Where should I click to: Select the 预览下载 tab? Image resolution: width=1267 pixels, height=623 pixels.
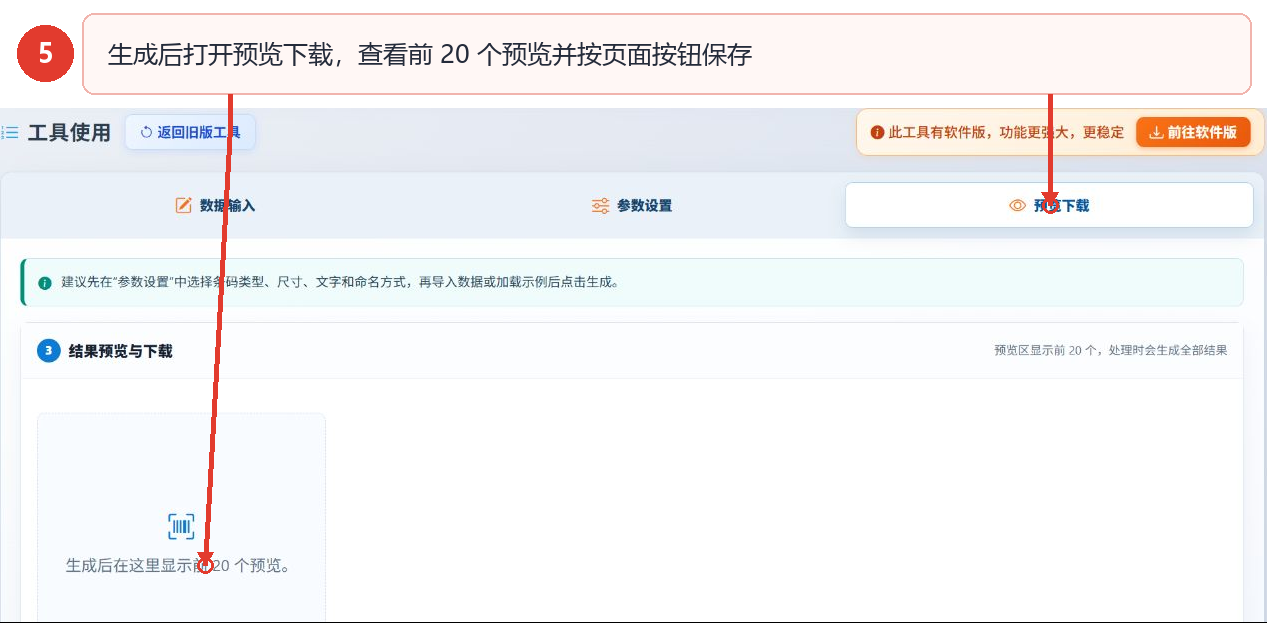pos(1049,205)
